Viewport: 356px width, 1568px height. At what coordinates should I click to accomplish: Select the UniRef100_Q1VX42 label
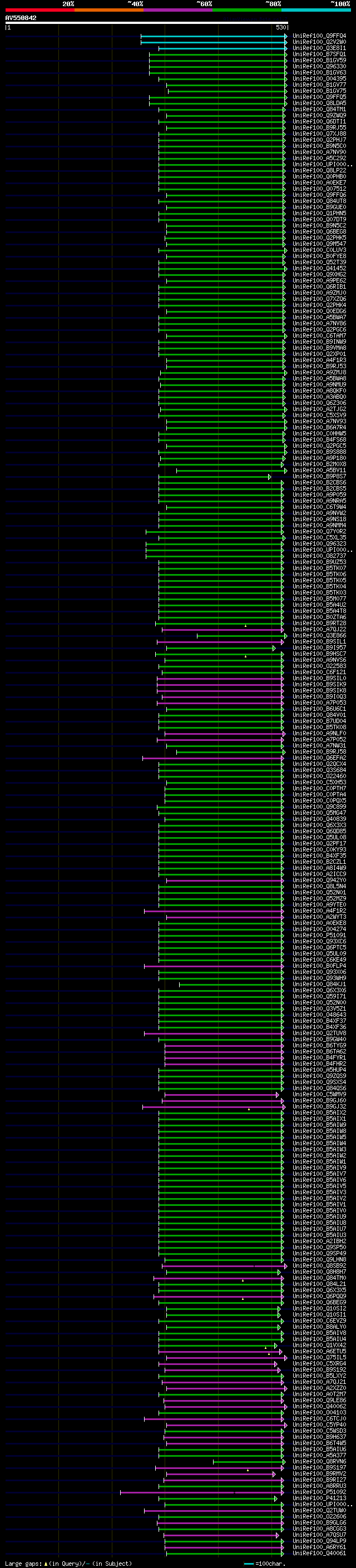(319, 1345)
